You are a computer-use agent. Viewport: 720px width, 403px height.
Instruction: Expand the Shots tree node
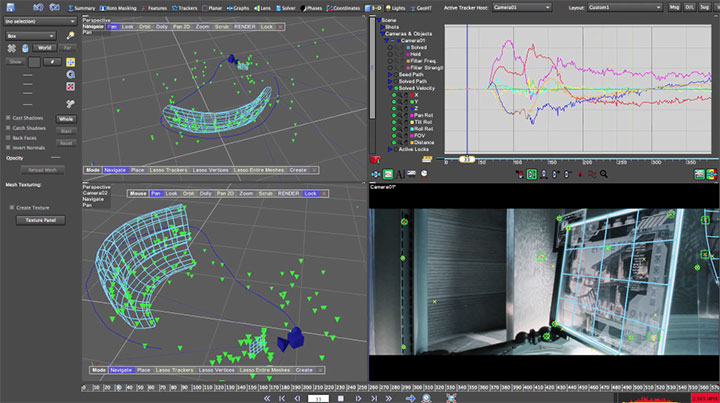pyautogui.click(x=382, y=27)
